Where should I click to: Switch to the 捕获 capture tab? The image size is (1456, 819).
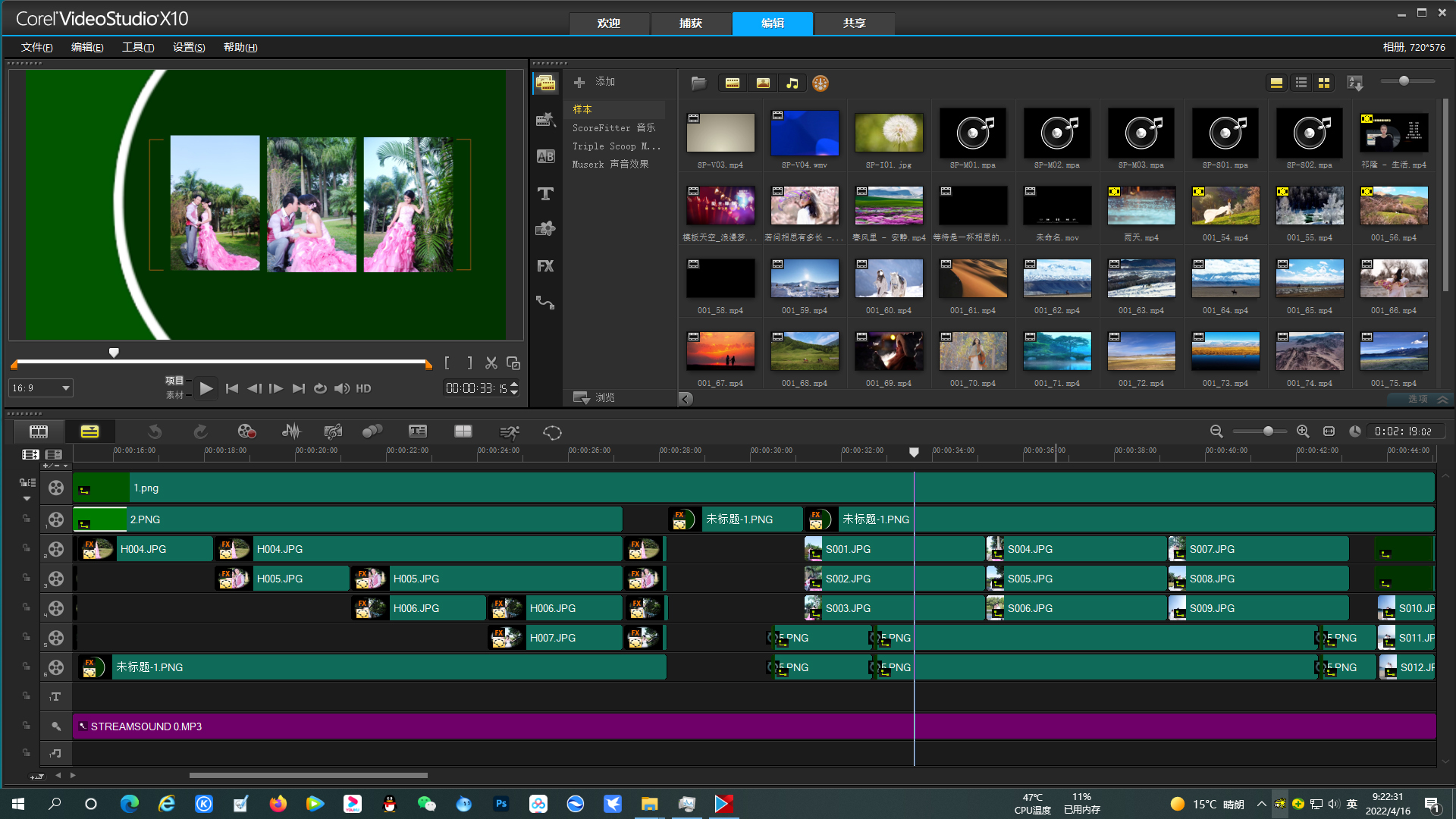tap(691, 24)
